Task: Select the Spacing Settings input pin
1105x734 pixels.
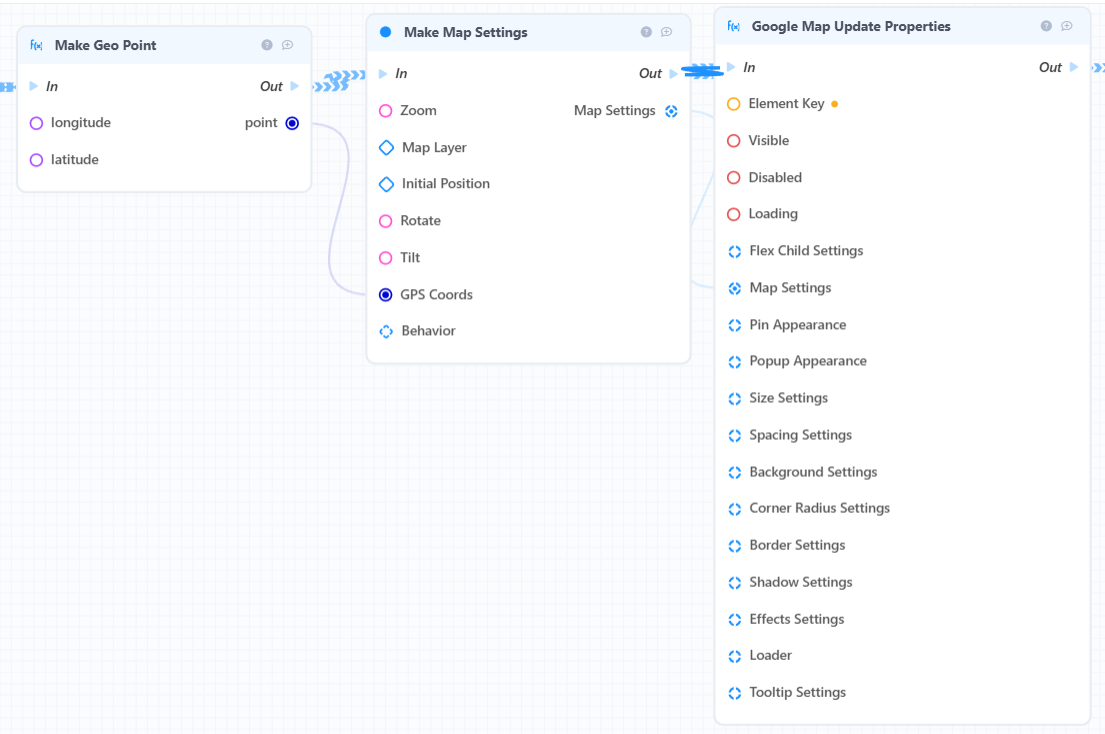Action: click(734, 435)
